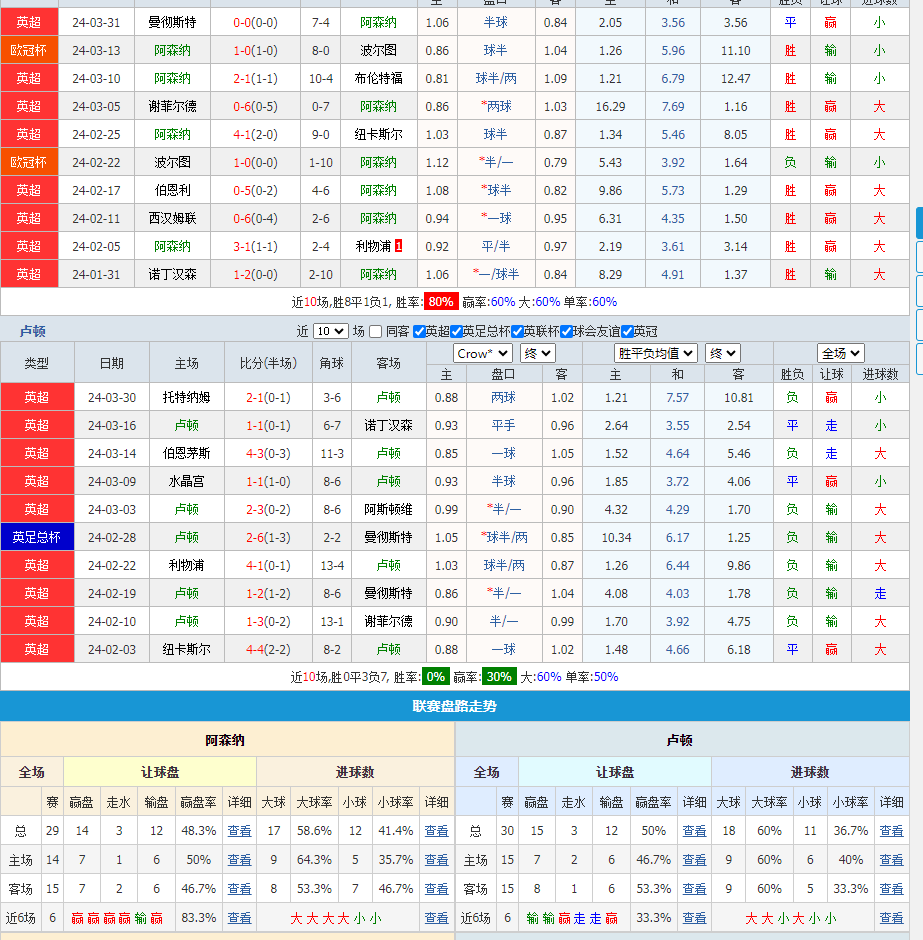This screenshot has height=940, width=923.
Task: Click the 联赛盘路走势 section header
Action: (x=455, y=706)
